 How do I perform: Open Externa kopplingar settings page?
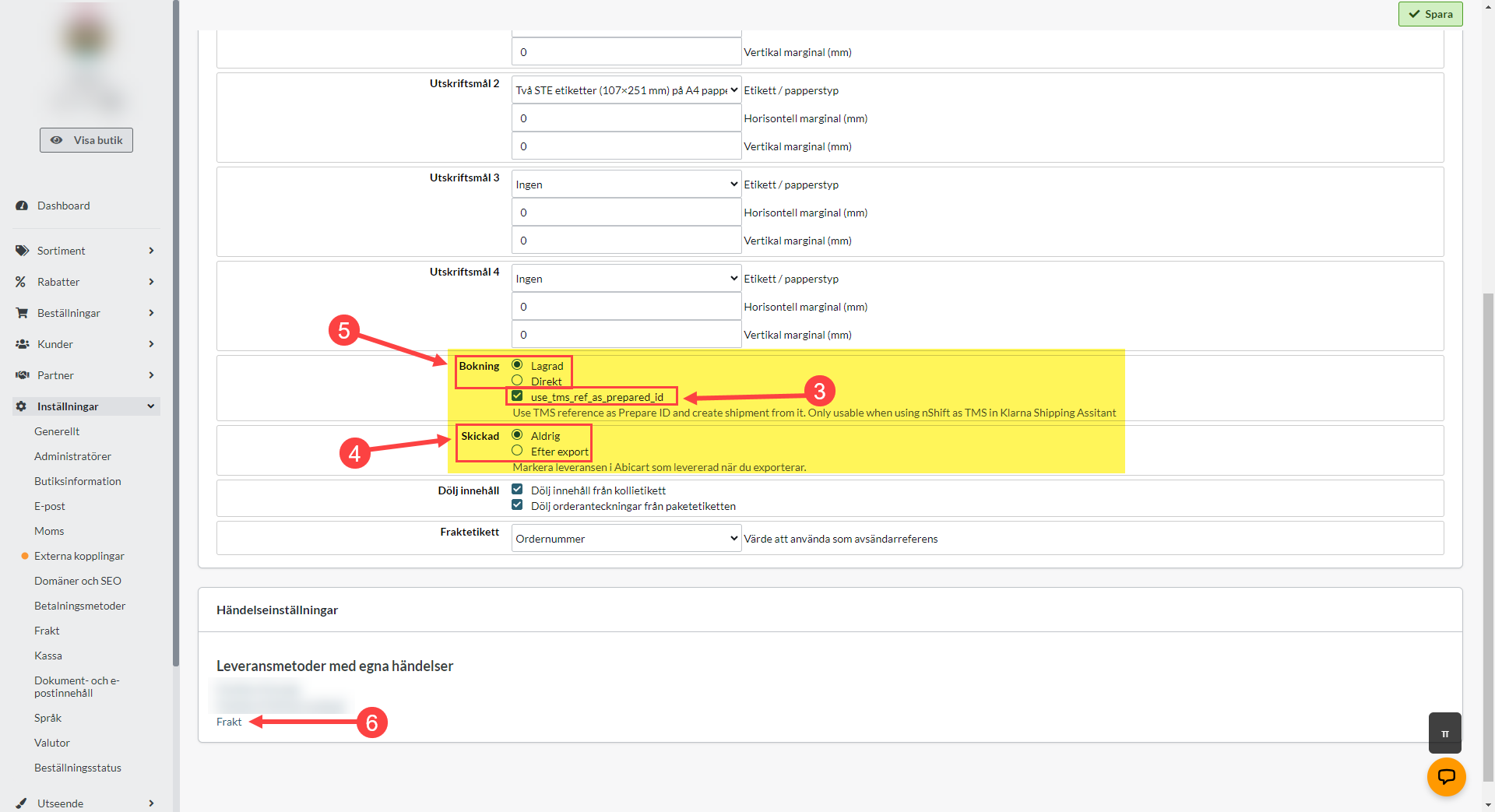(x=79, y=556)
